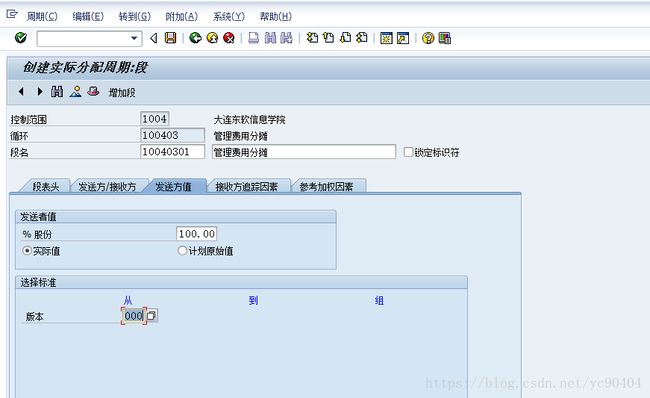Click the SAP menu icon at top left
The height and width of the screenshot is (398, 650).
(12, 15)
